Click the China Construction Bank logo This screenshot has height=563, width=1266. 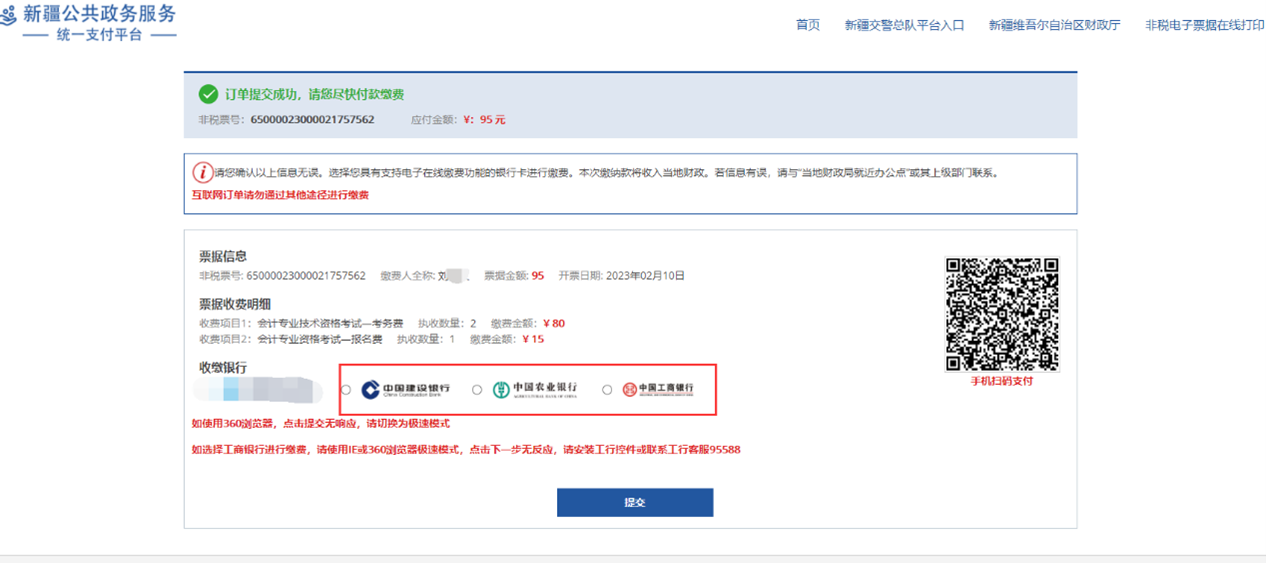coord(406,389)
